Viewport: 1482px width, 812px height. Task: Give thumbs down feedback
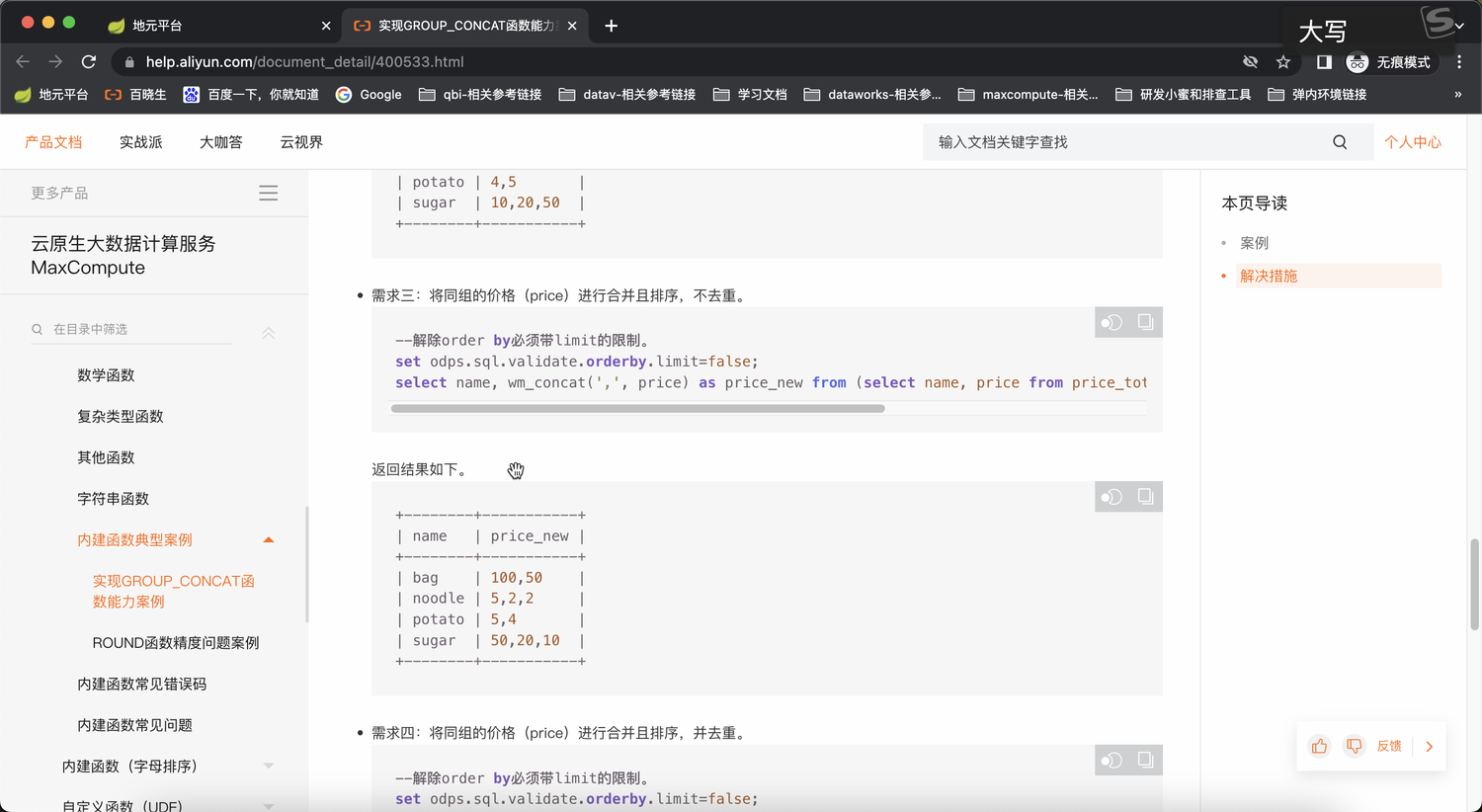(x=1355, y=746)
